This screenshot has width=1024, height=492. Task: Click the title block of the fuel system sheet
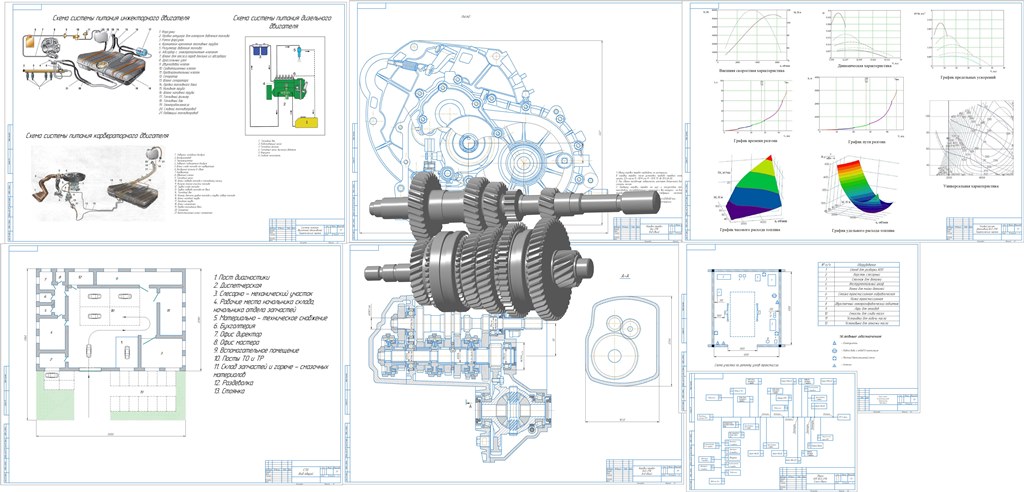point(308,229)
